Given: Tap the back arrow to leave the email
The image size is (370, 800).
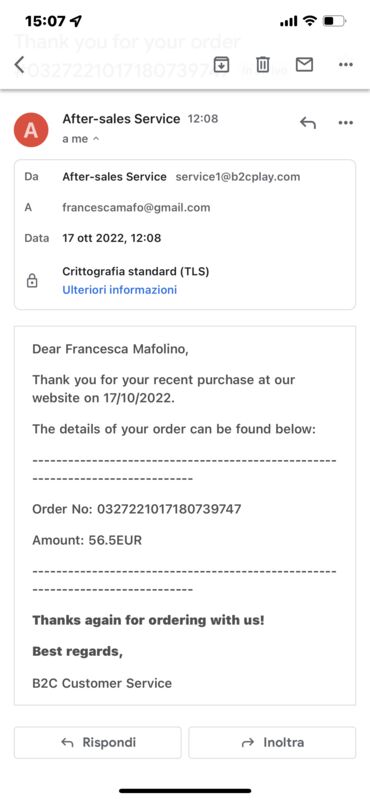Looking at the screenshot, I should click(19, 65).
